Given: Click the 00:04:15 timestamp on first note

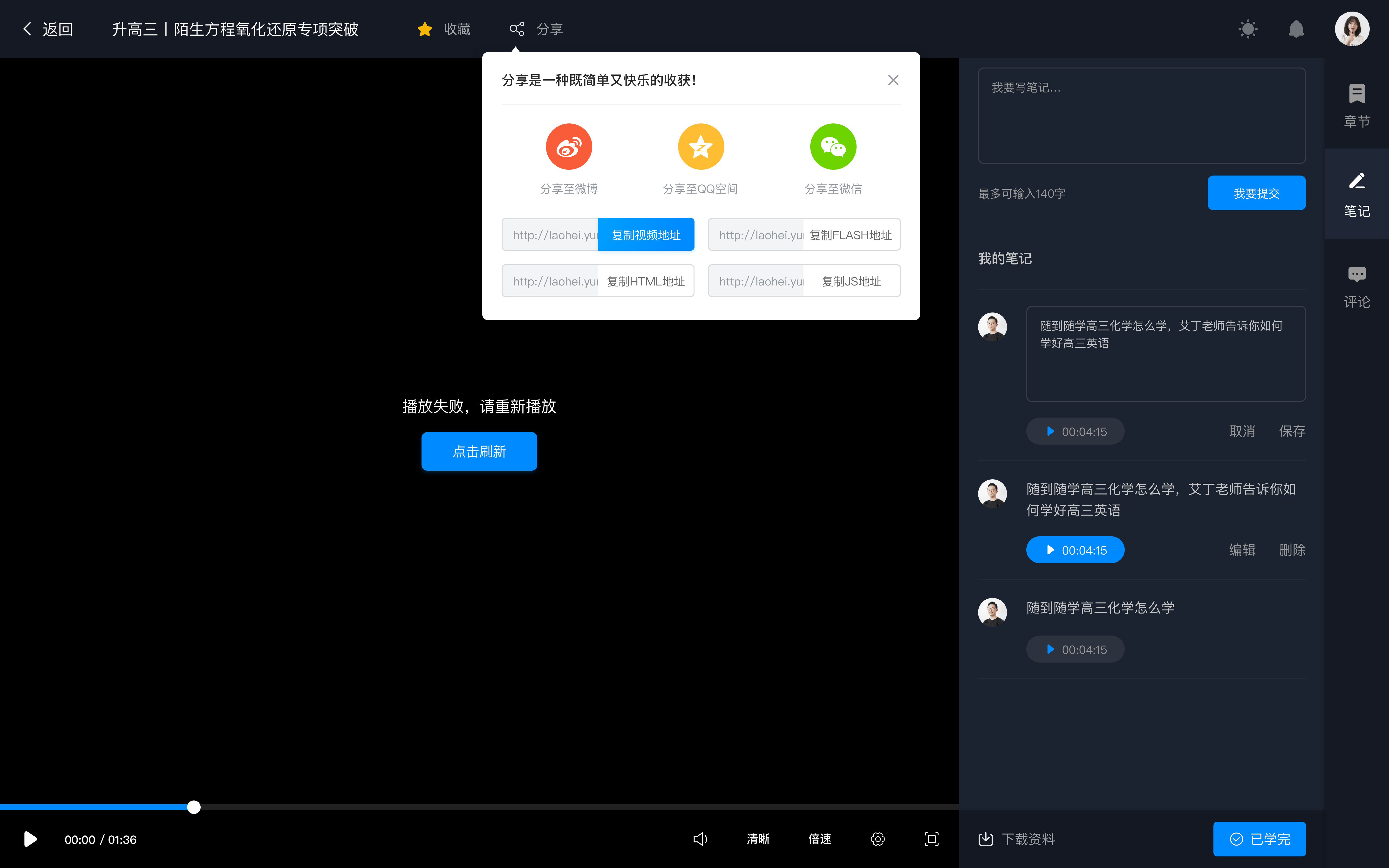Looking at the screenshot, I should [1075, 431].
